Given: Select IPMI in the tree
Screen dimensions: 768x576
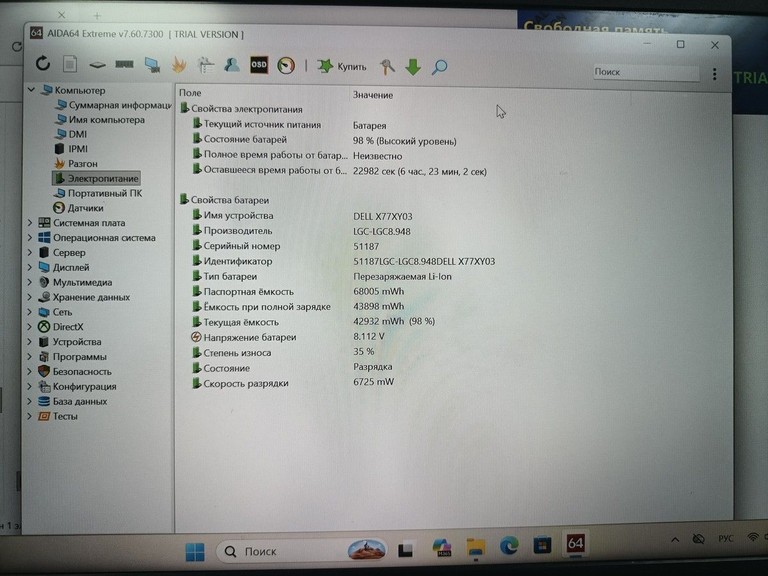Looking at the screenshot, I should pos(72,148).
